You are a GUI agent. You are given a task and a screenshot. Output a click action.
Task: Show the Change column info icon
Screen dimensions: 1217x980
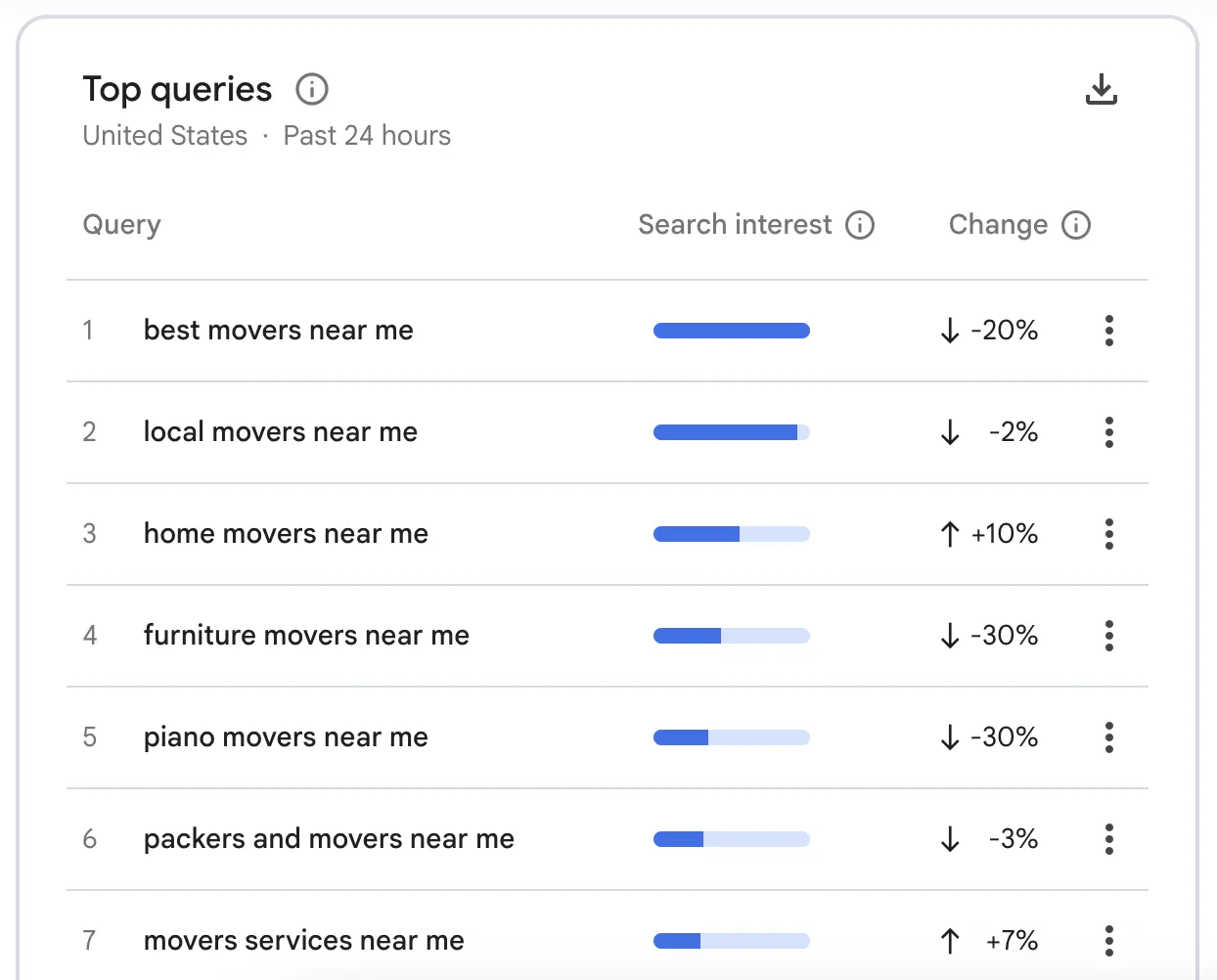1076,225
